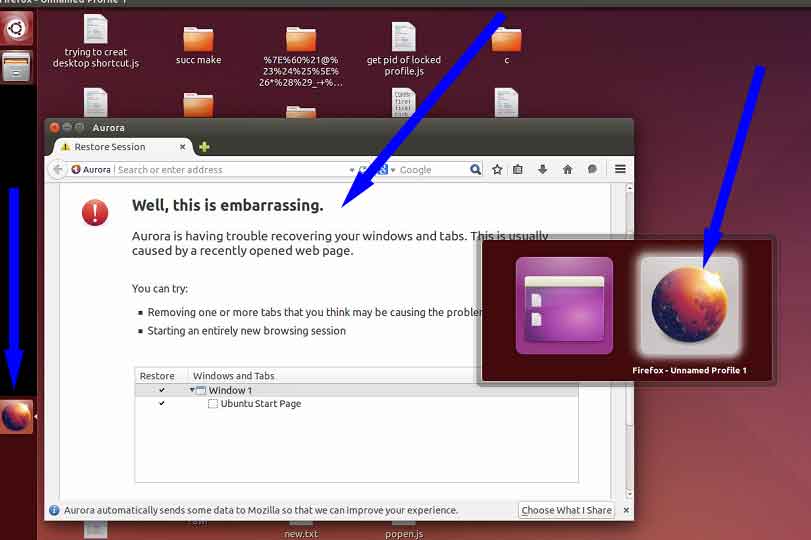Collapse the Window 1 tree row

[192, 390]
